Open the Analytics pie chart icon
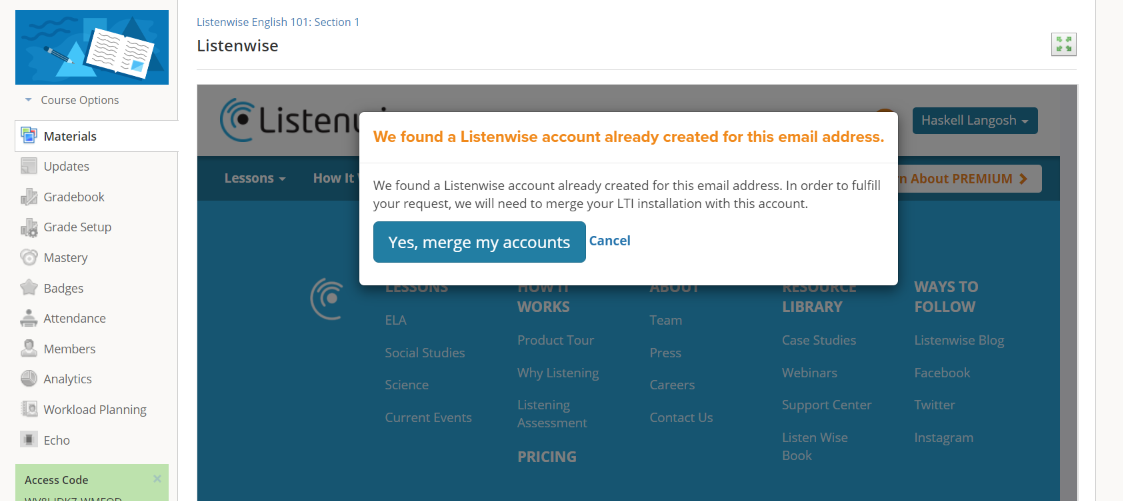Viewport: 1123px width, 501px height. click(29, 379)
